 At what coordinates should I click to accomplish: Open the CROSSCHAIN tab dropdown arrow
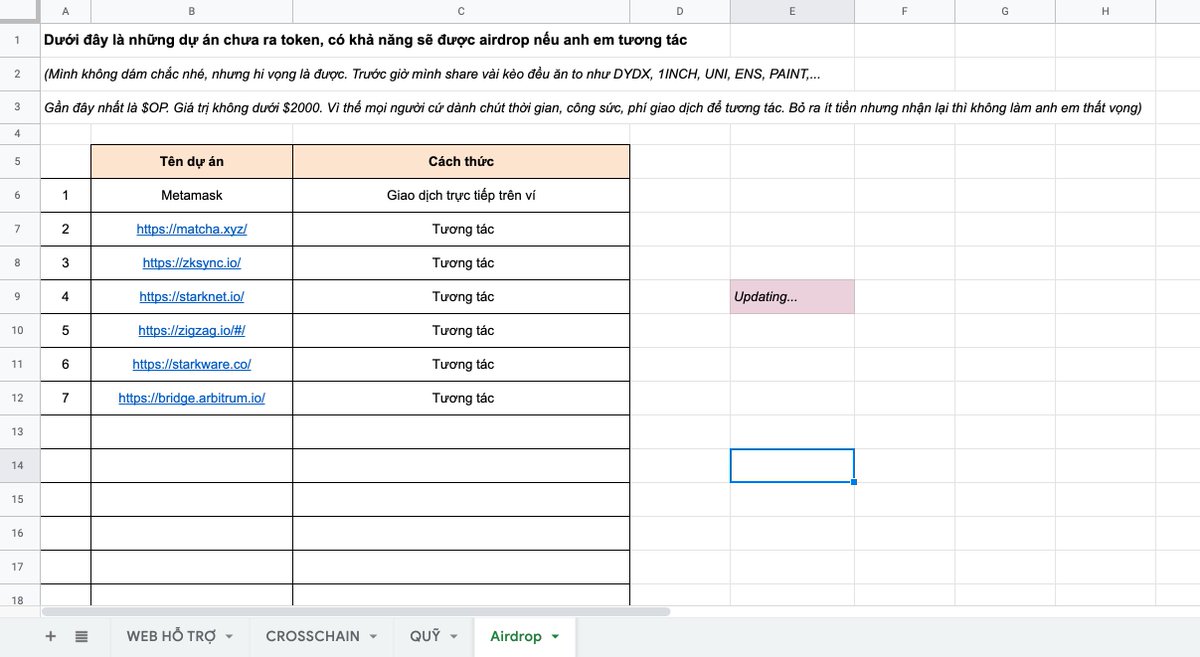tap(373, 637)
